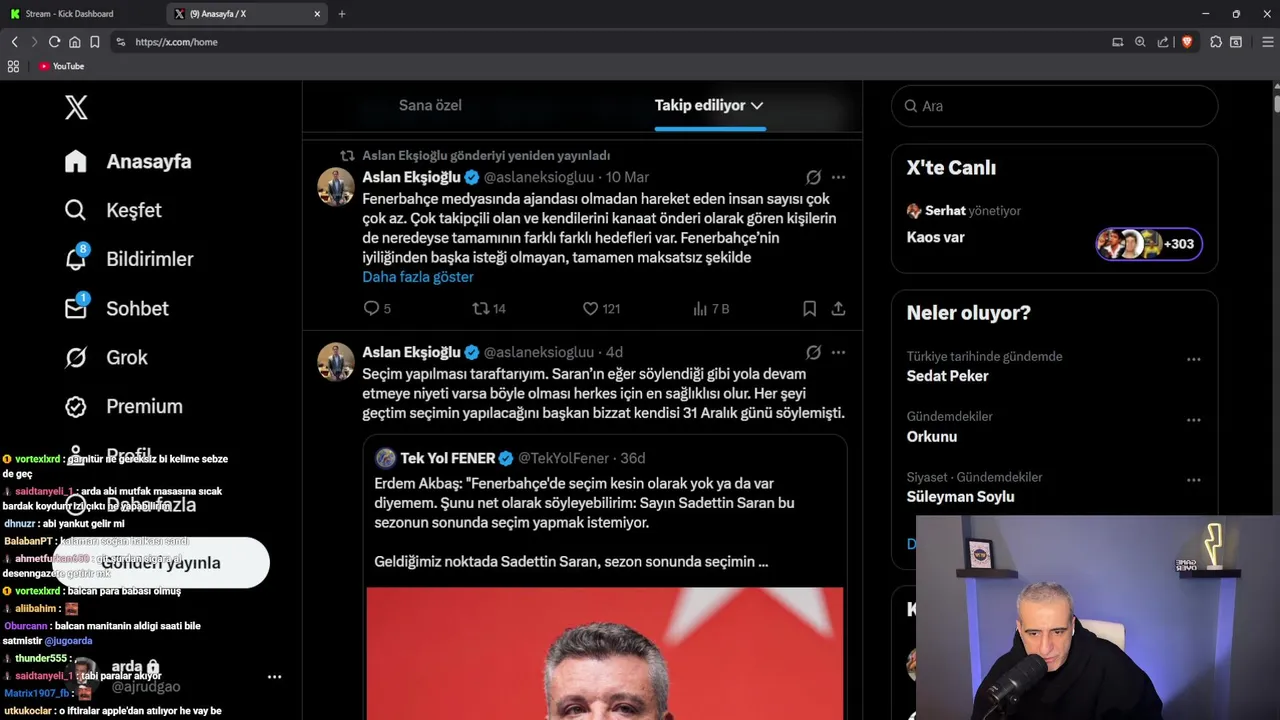The width and height of the screenshot is (1280, 720).
Task: Open Brave Shields lion icon
Action: click(1187, 42)
